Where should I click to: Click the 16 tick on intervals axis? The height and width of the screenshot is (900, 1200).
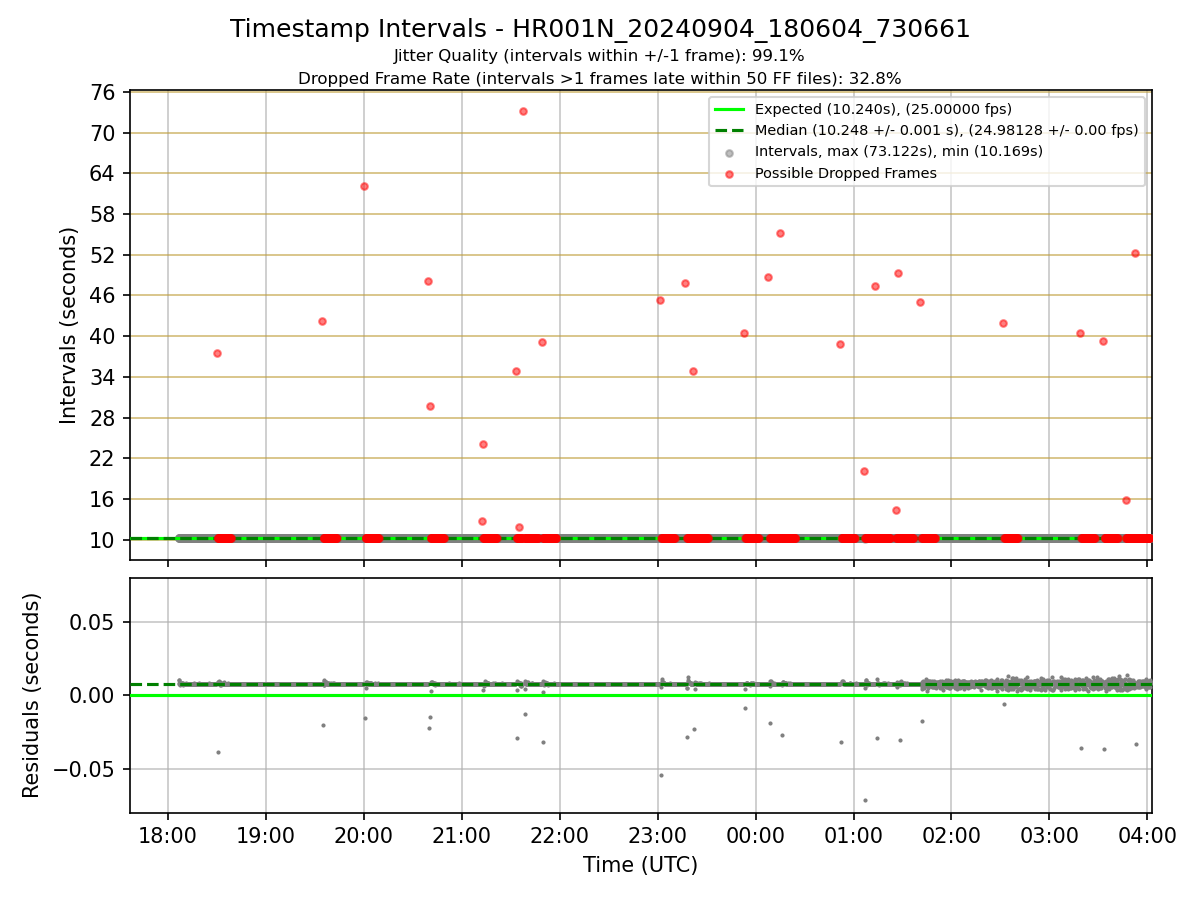105,499
